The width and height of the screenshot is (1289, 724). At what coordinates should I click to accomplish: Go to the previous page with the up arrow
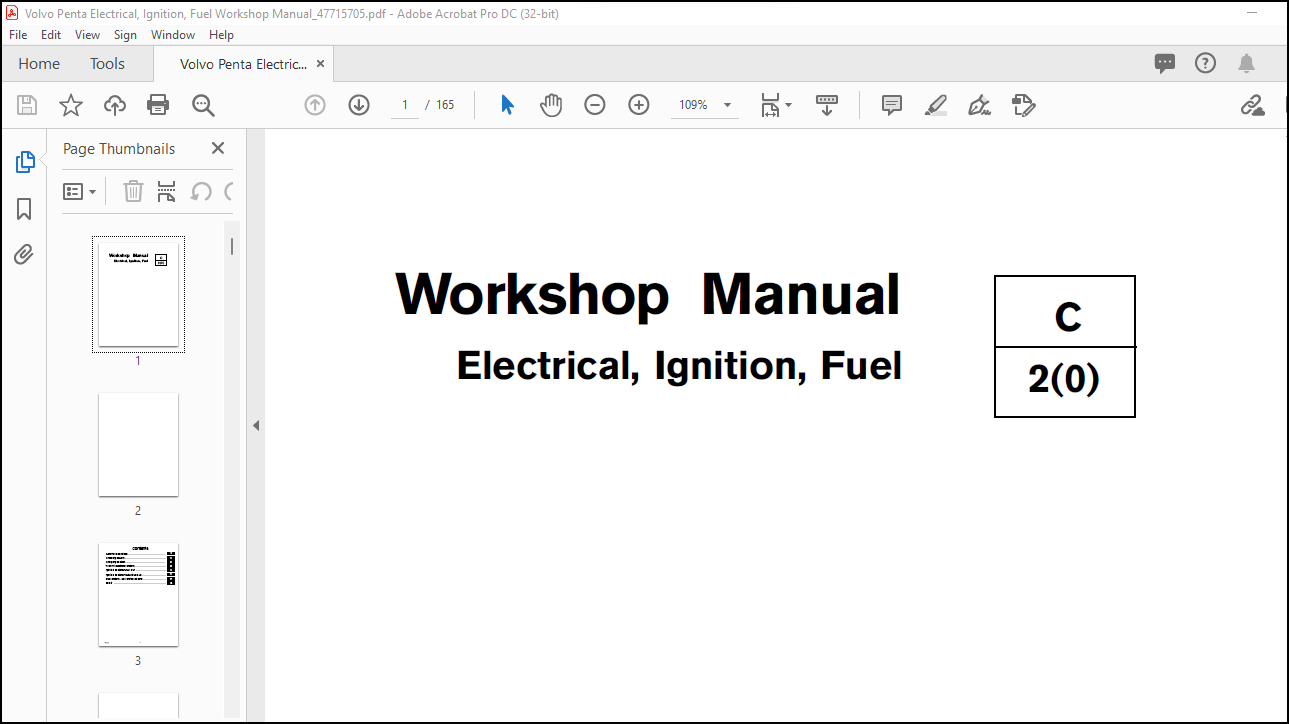(x=315, y=105)
